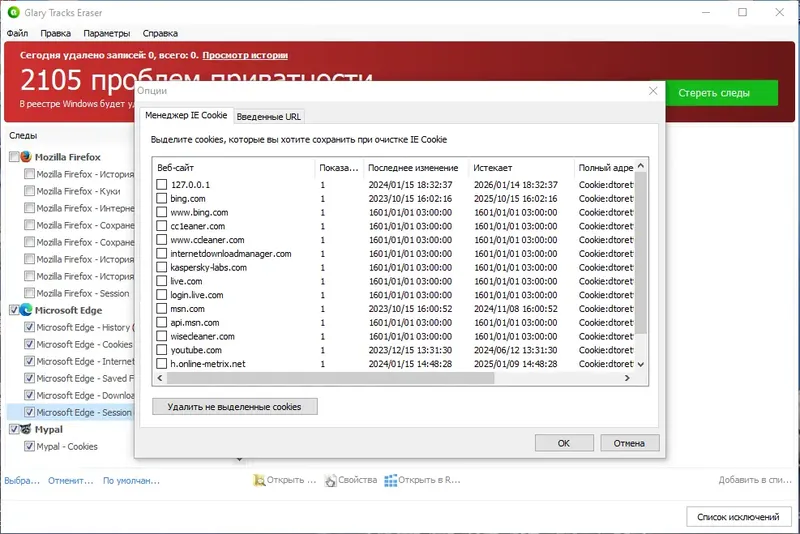800x534 pixels.
Task: Switch to Менеджер IE Cookie tab
Action: pos(186,115)
